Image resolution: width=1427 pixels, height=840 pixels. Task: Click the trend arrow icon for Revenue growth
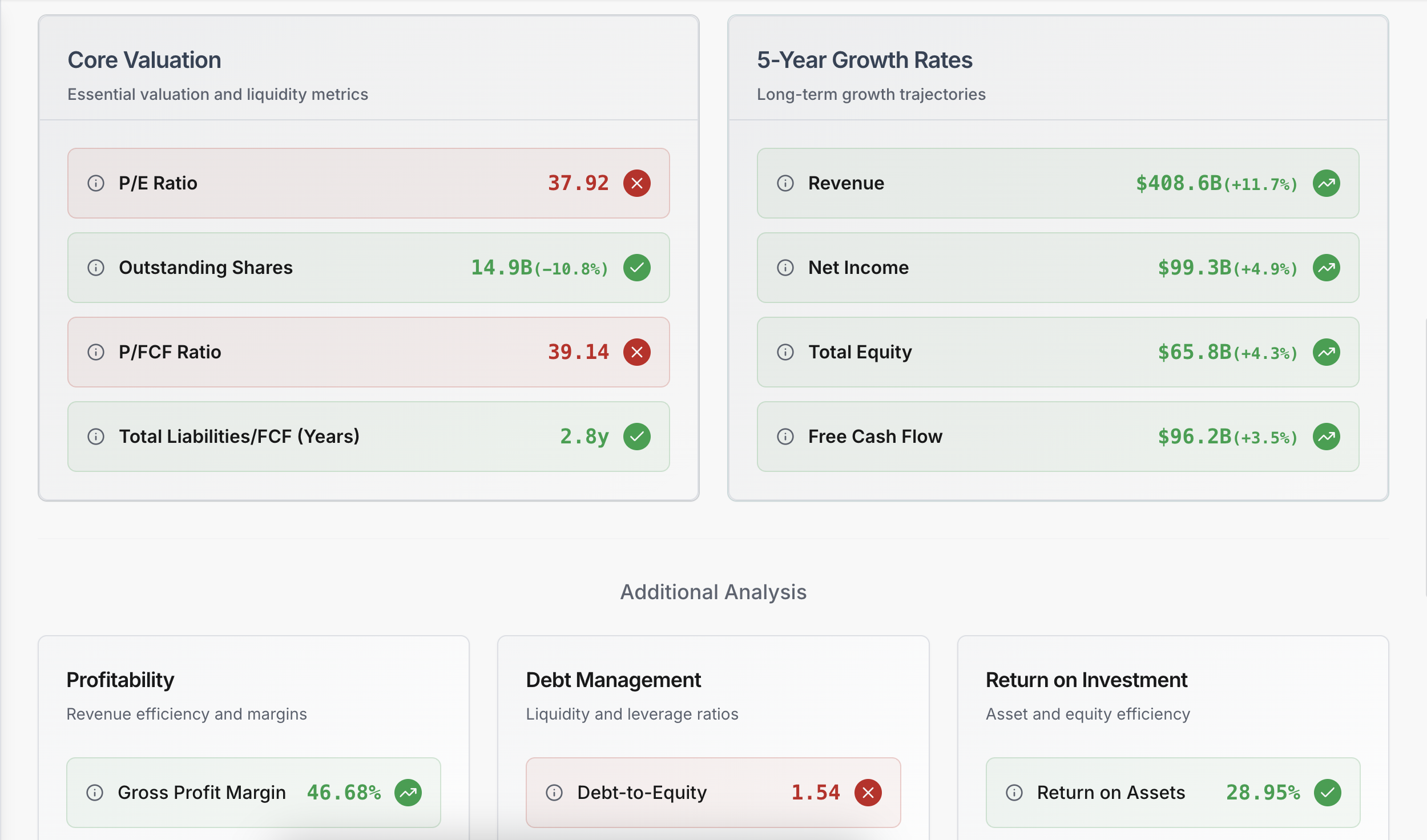pyautogui.click(x=1327, y=183)
